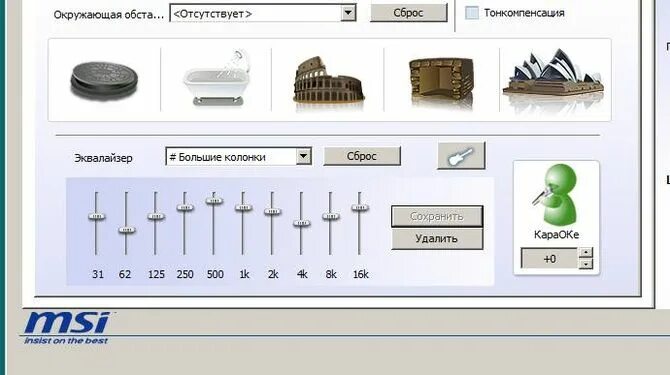
Task: Select the bathroom bathtub environment icon
Action: tap(217, 78)
